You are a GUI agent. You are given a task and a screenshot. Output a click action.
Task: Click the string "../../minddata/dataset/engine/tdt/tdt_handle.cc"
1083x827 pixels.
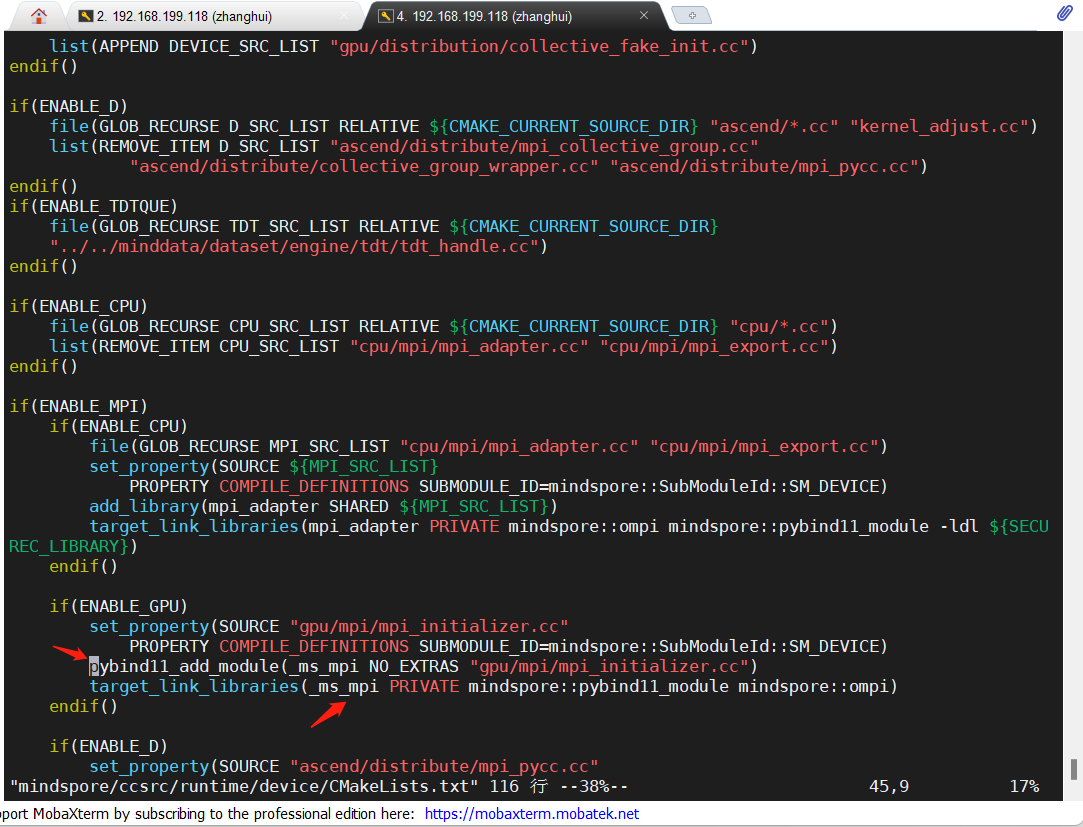(x=294, y=246)
